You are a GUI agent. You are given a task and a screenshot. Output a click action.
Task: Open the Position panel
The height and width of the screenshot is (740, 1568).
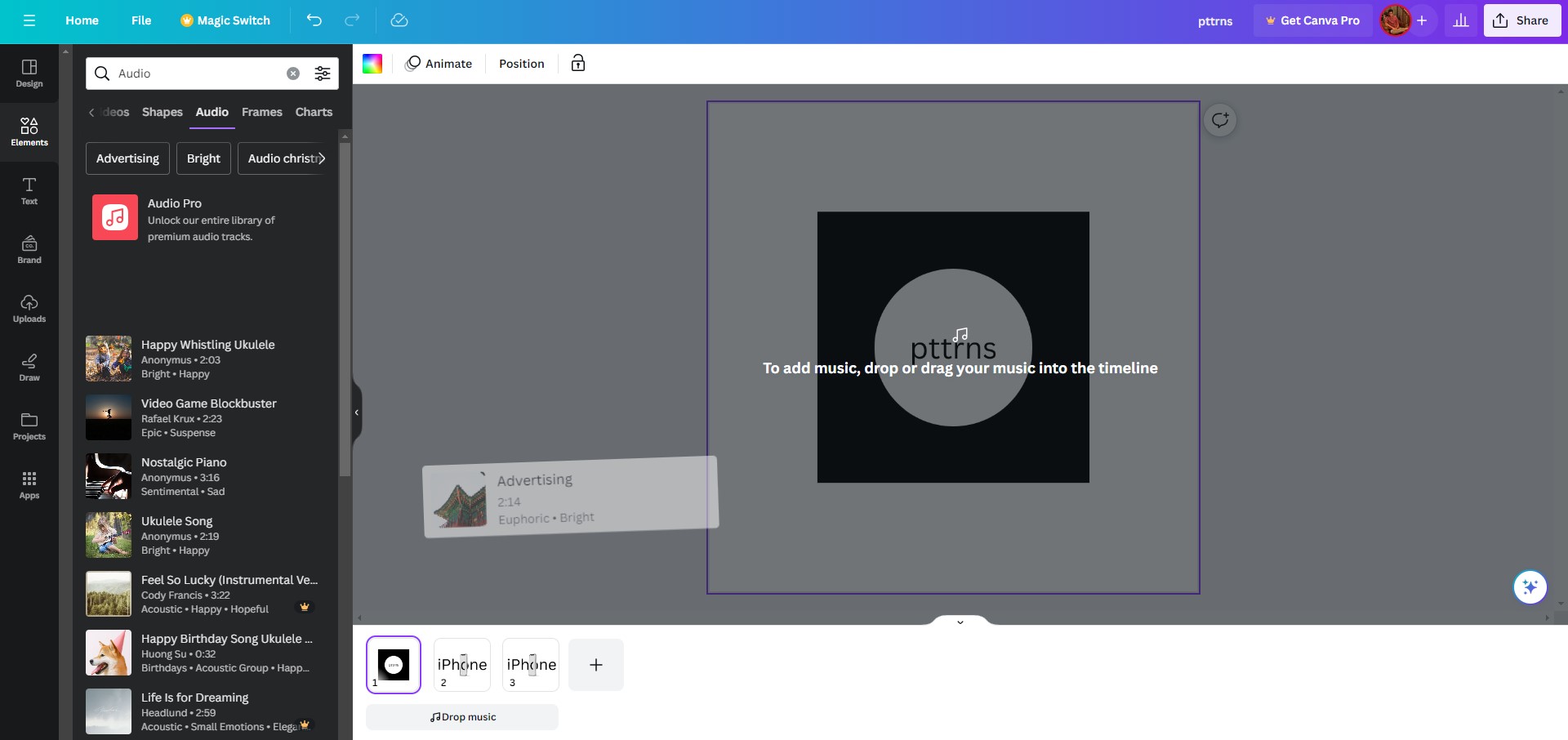click(522, 64)
